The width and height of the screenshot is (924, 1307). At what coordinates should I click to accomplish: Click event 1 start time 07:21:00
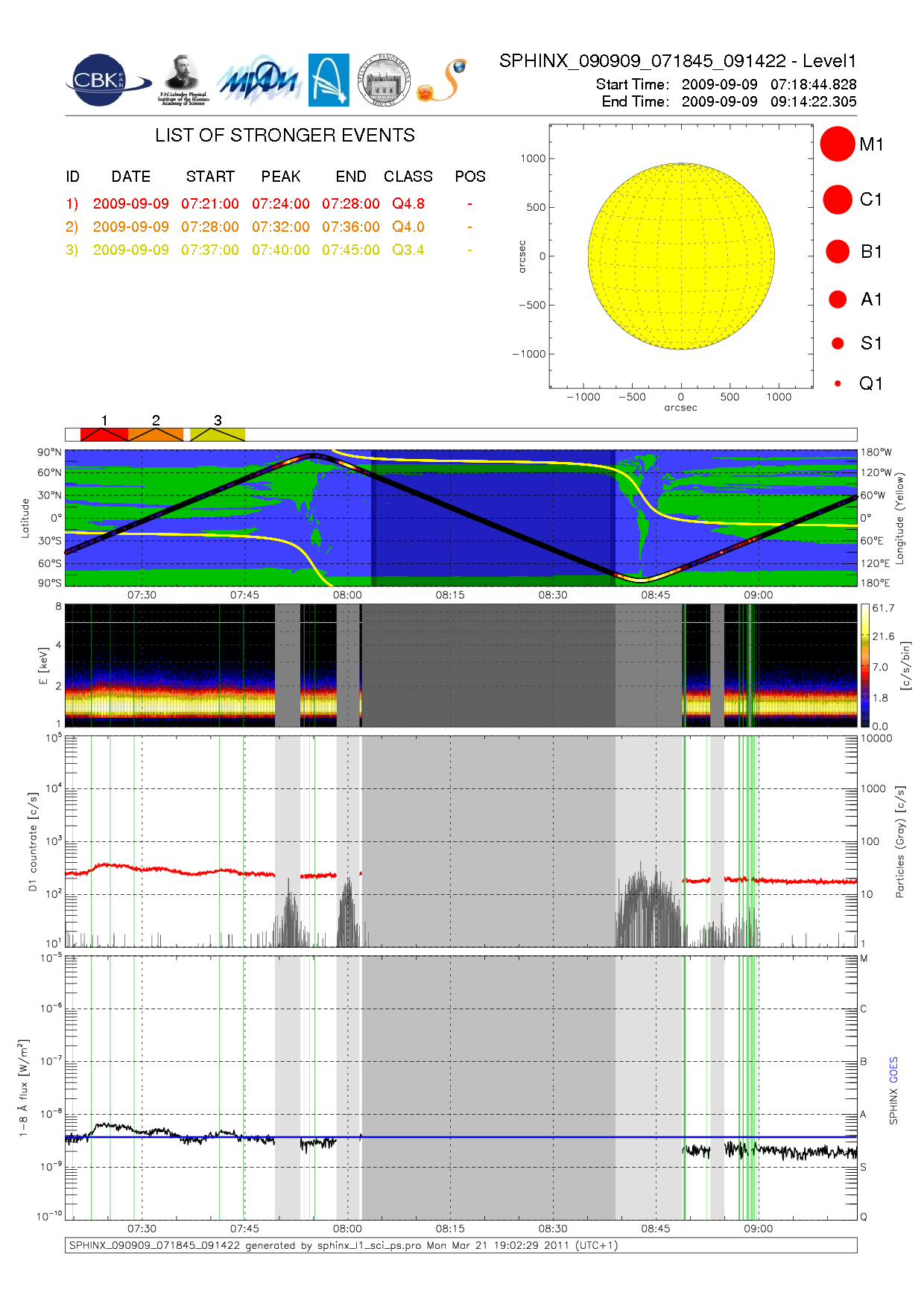coord(210,203)
